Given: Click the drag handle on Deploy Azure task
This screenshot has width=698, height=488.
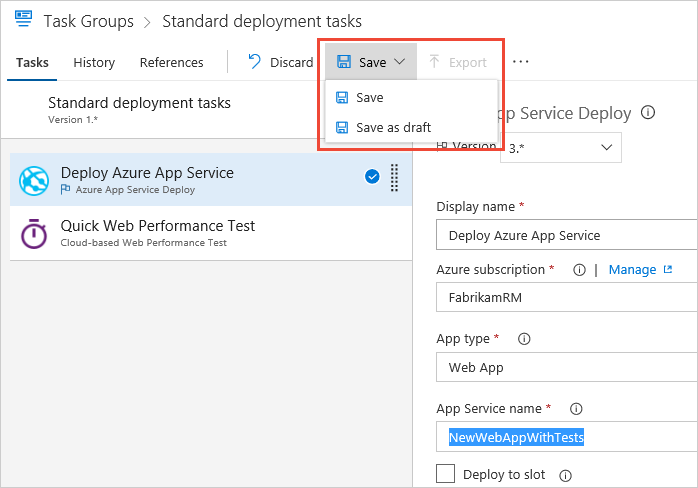Looking at the screenshot, I should tap(394, 178).
